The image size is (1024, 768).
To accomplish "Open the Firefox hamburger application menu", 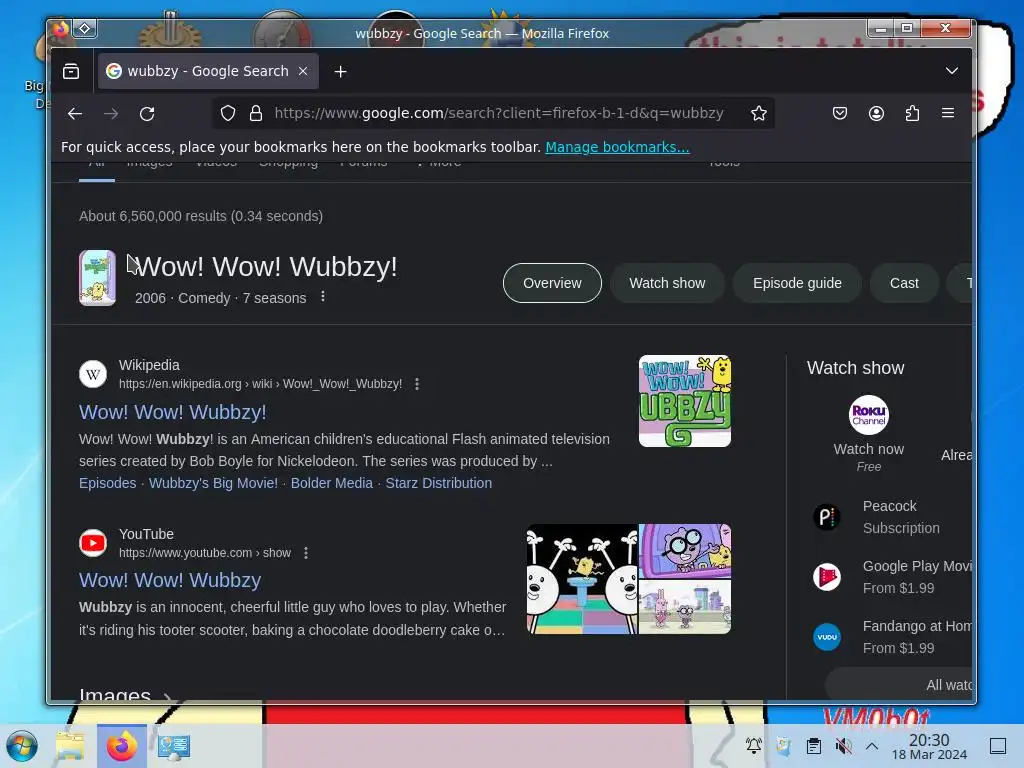I will [x=948, y=114].
